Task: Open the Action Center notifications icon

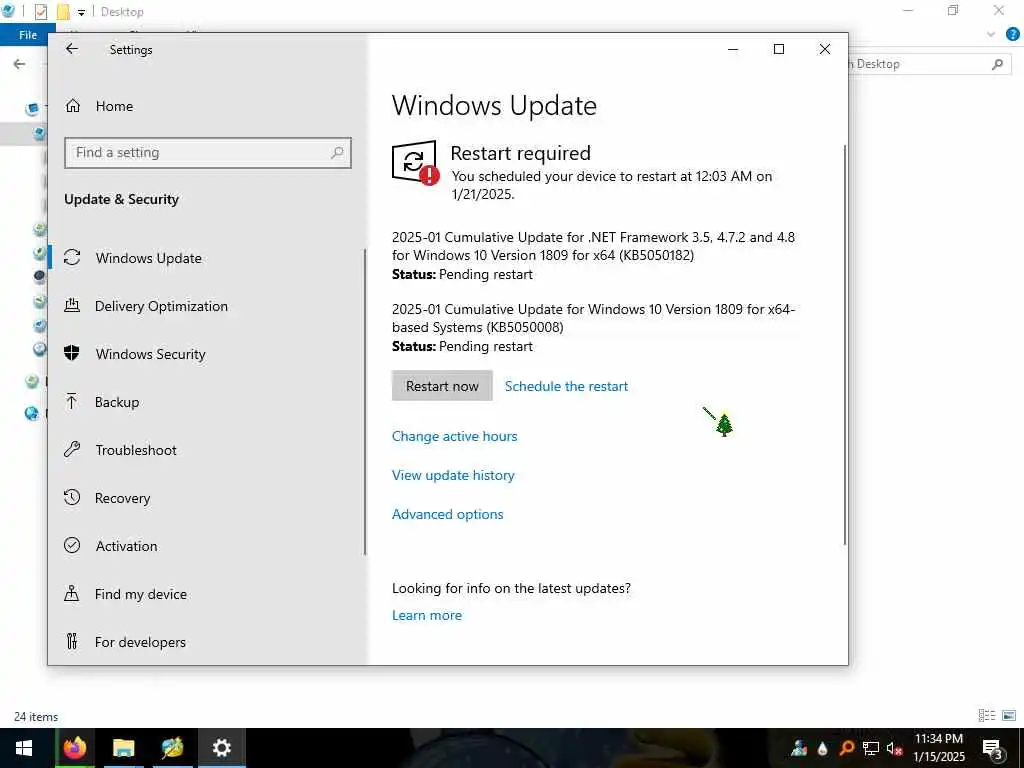Action: [992, 749]
